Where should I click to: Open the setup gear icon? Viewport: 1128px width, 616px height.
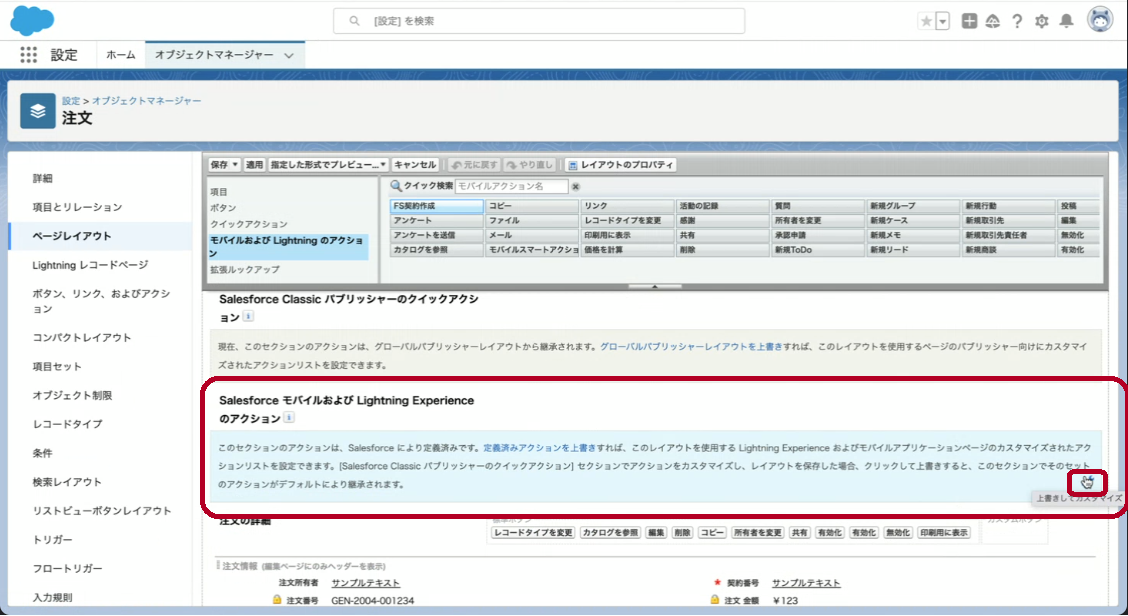1042,21
